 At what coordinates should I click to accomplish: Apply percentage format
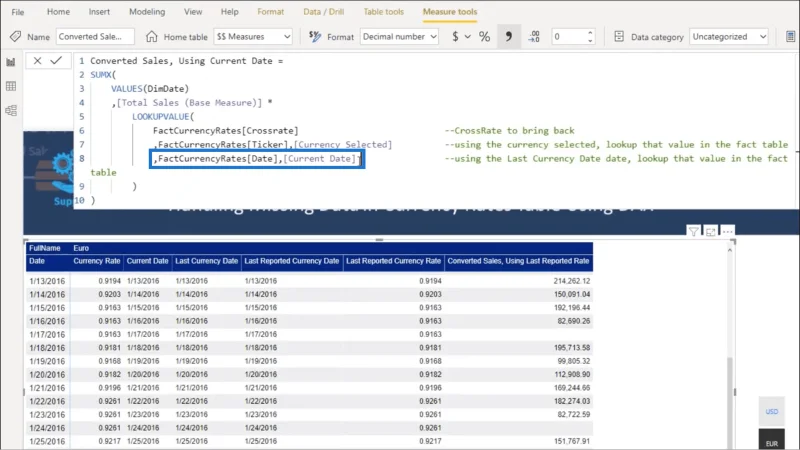pyautogui.click(x=484, y=37)
